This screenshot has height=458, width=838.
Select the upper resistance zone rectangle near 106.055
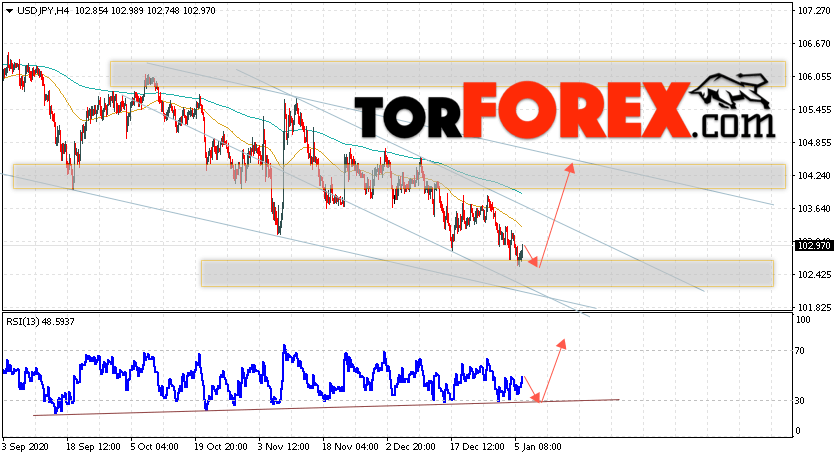point(448,74)
